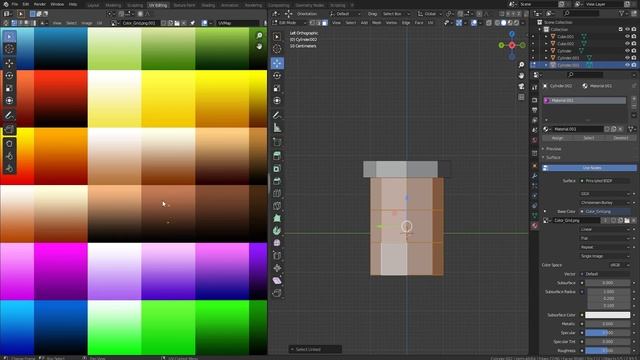
Task: Hide Cube.002 with its eye icon
Action: [627, 43]
